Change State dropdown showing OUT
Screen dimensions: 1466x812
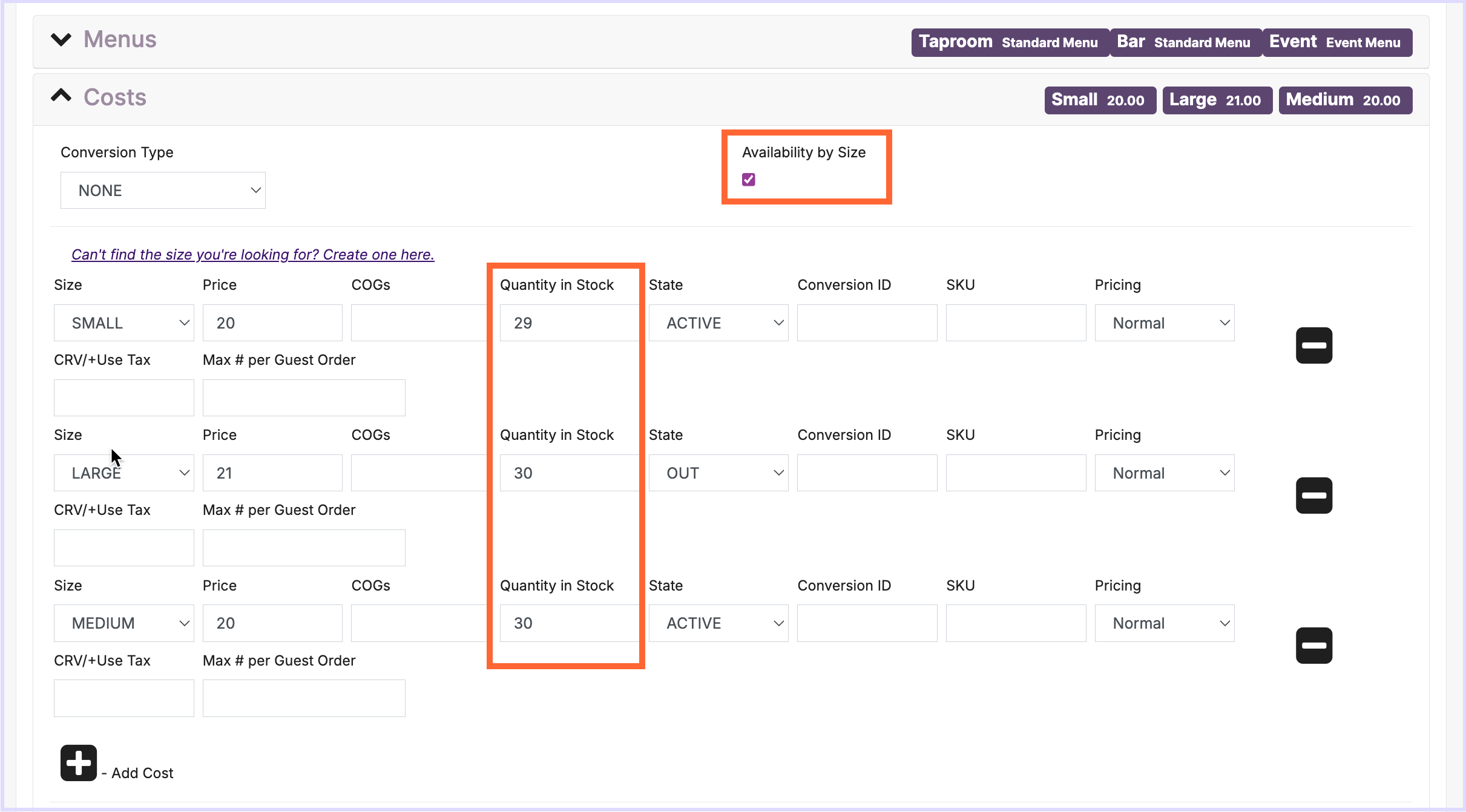(718, 473)
